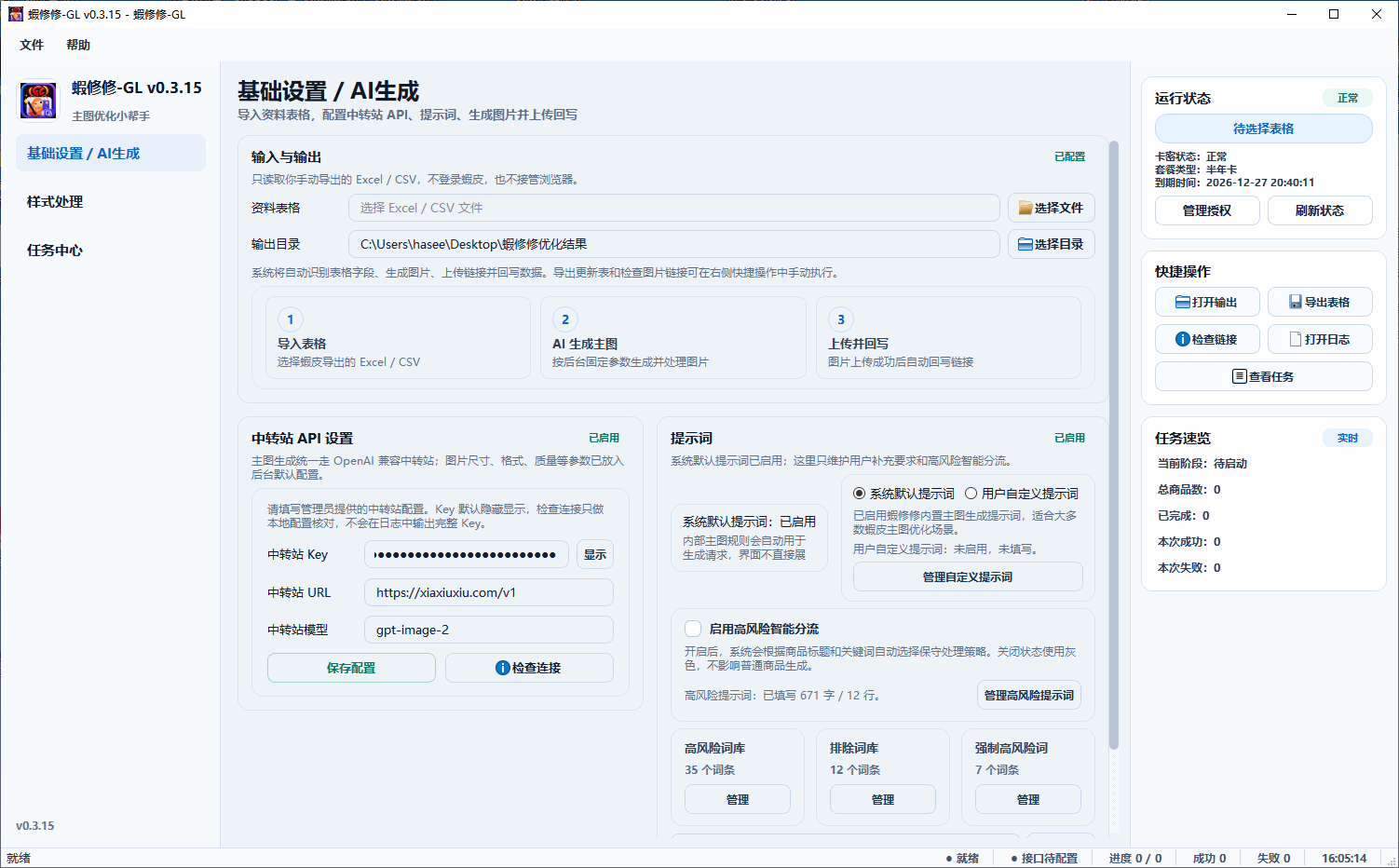The height and width of the screenshot is (868, 1399).
Task: Click step 3 上传并回写 card
Action: [949, 337]
